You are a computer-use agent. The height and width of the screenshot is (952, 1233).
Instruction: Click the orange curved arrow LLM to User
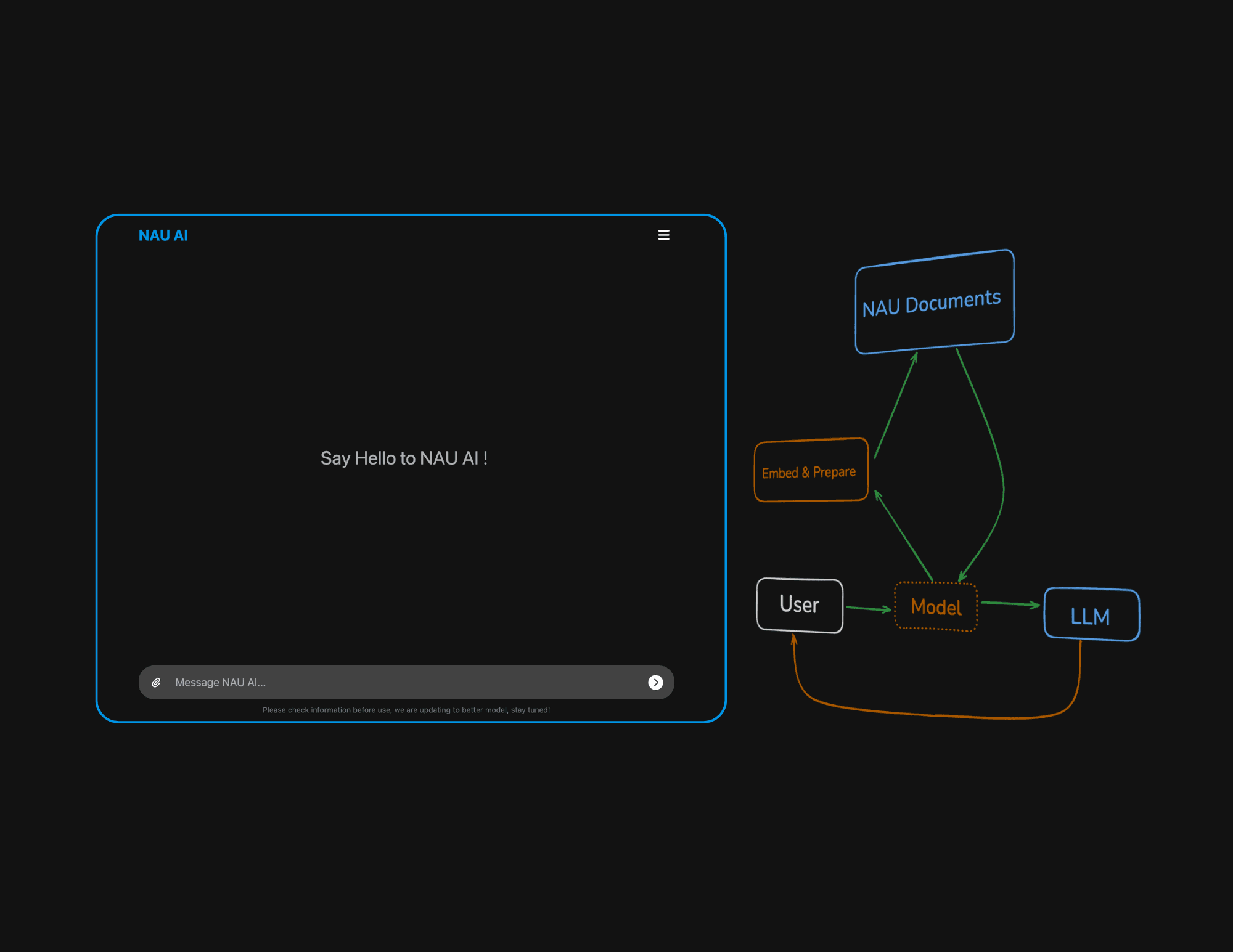tap(937, 715)
